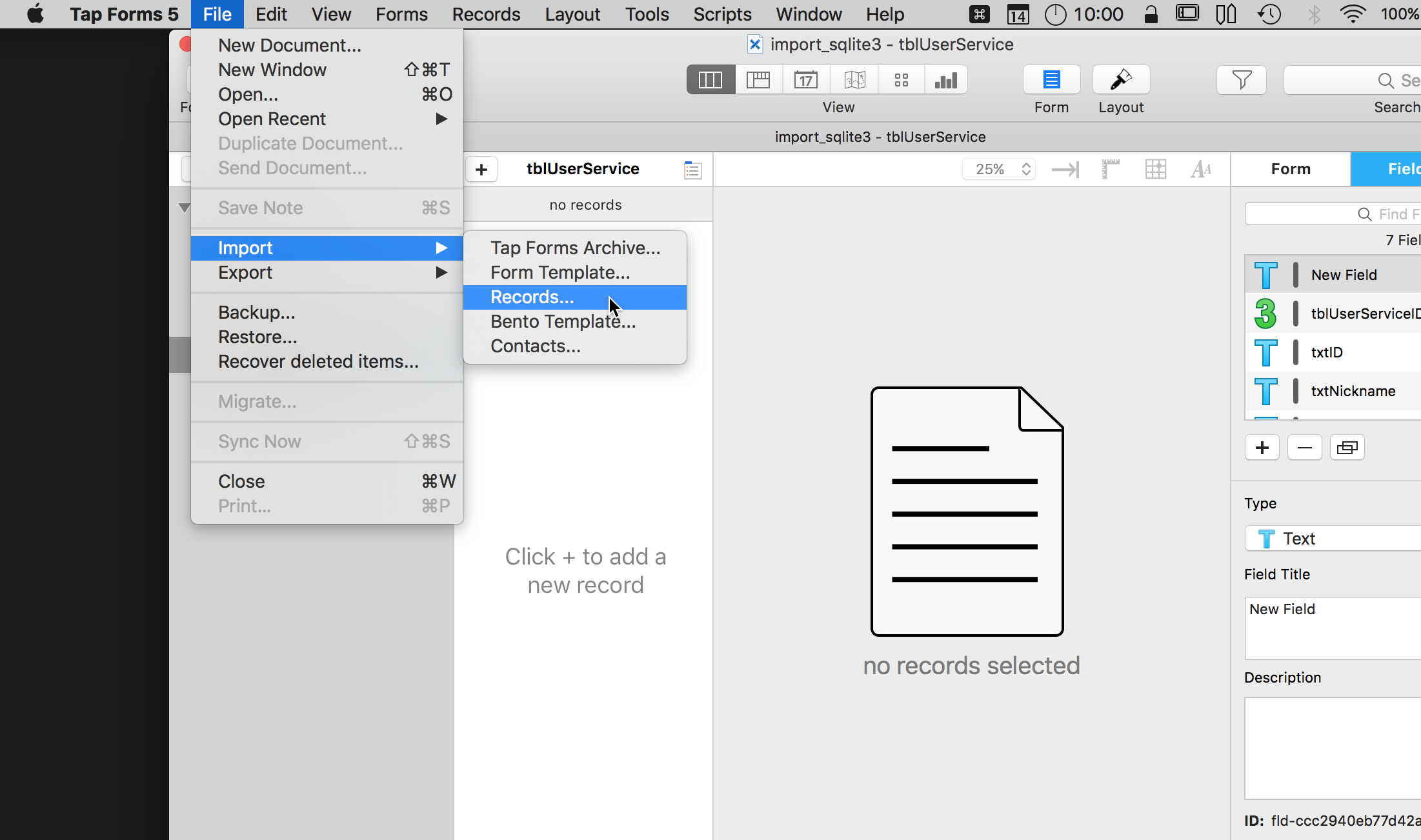
Task: Click the calendar 14 menu bar icon
Action: point(1018,14)
